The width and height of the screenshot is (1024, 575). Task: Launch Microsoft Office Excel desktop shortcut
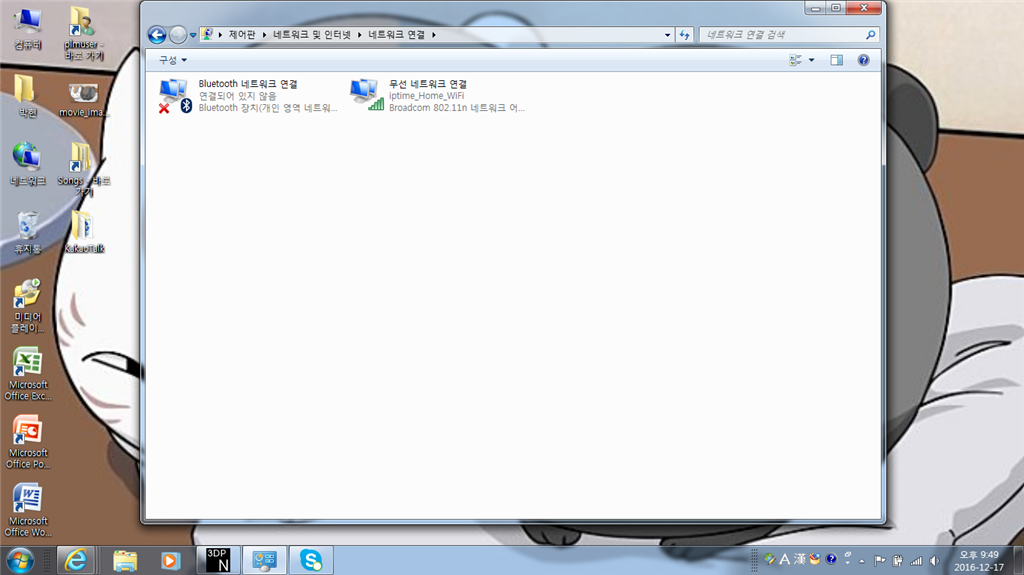tap(27, 374)
